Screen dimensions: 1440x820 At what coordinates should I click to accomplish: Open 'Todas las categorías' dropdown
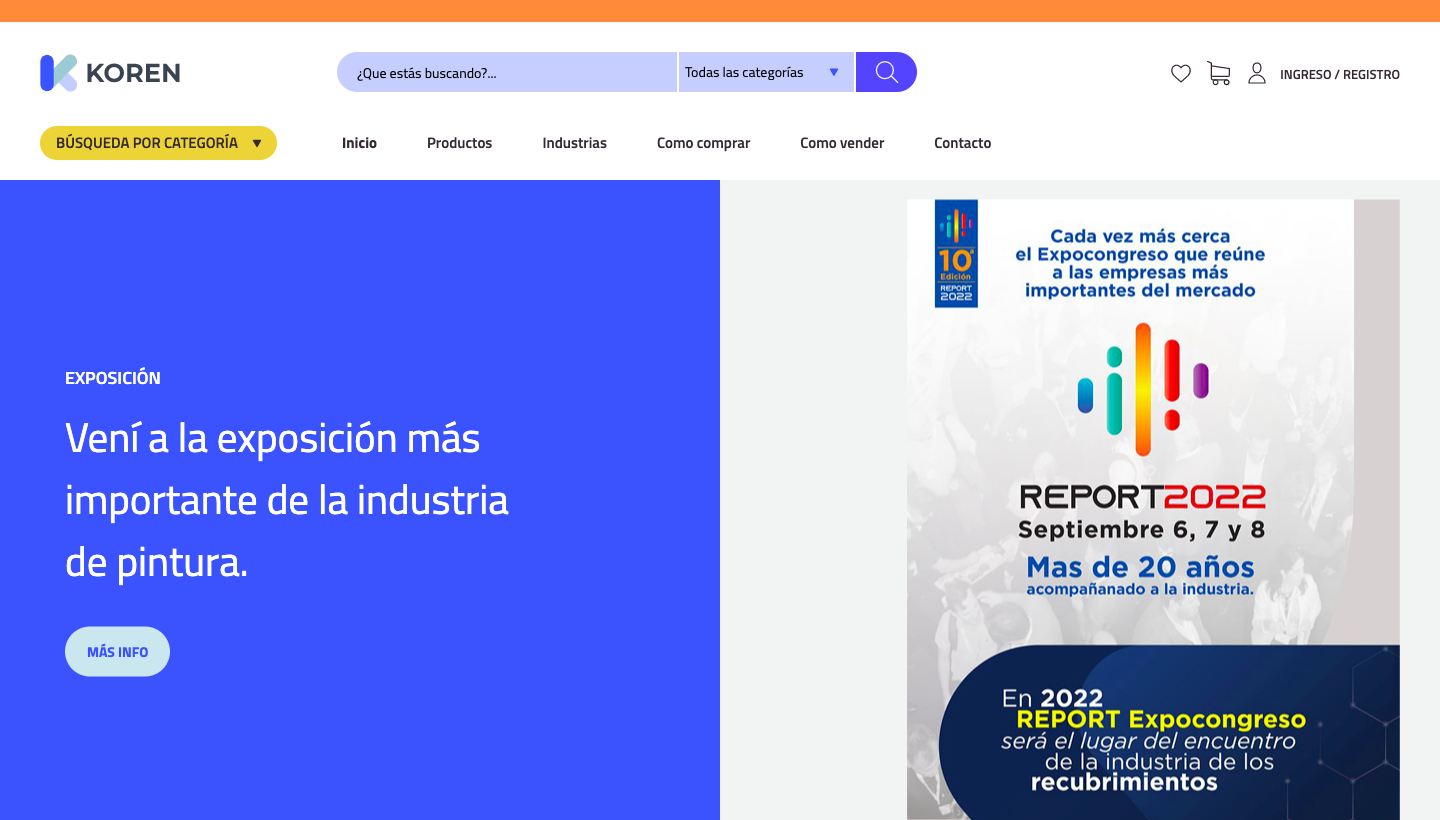click(x=766, y=72)
